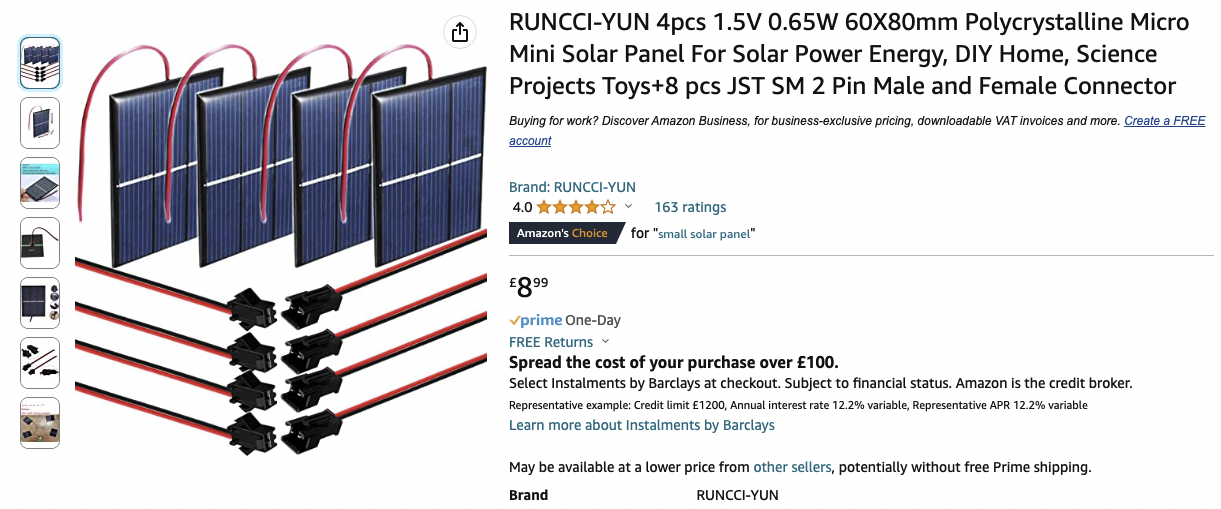Expand the ratings breakdown chevron
The height and width of the screenshot is (509, 1221).
[628, 207]
